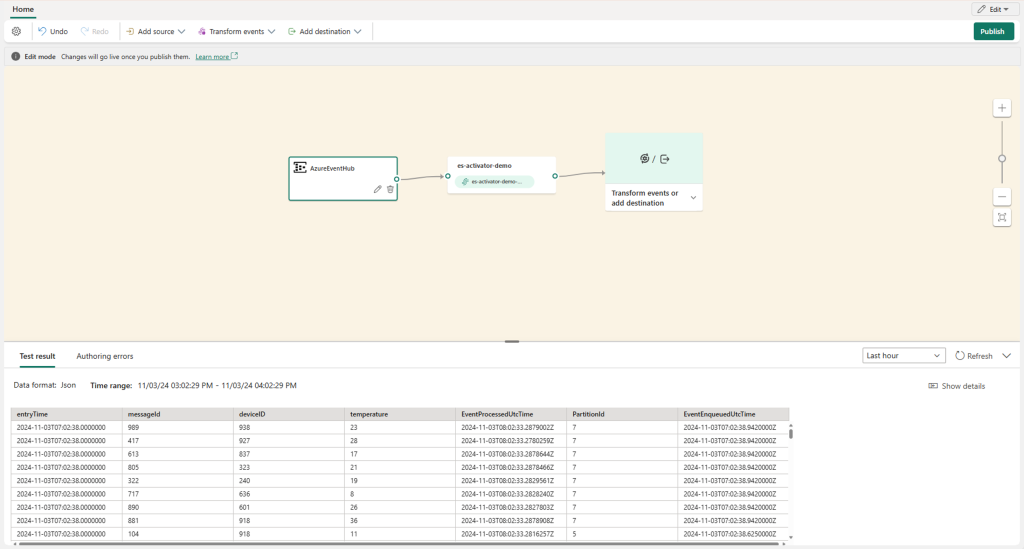Screen dimensions: 1024x549
Task: Click the Redo button
Action: tap(95, 31)
